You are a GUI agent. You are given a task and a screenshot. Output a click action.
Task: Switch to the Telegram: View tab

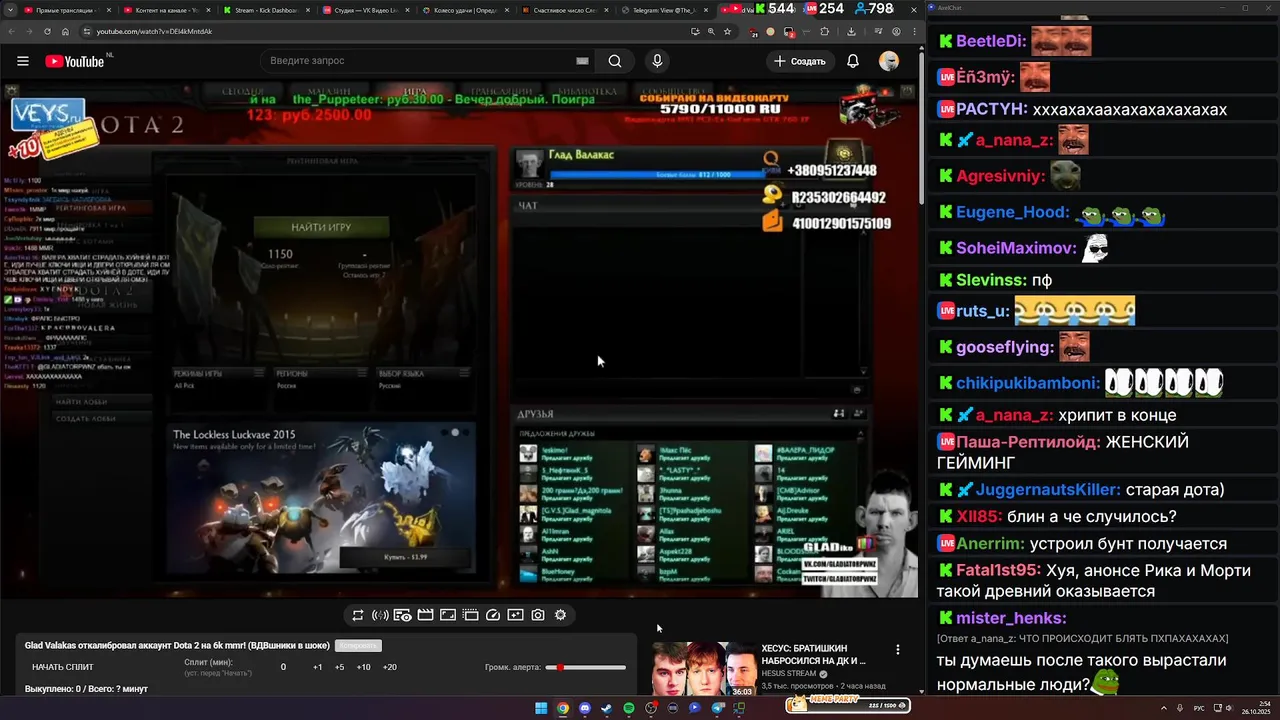[x=664, y=9]
